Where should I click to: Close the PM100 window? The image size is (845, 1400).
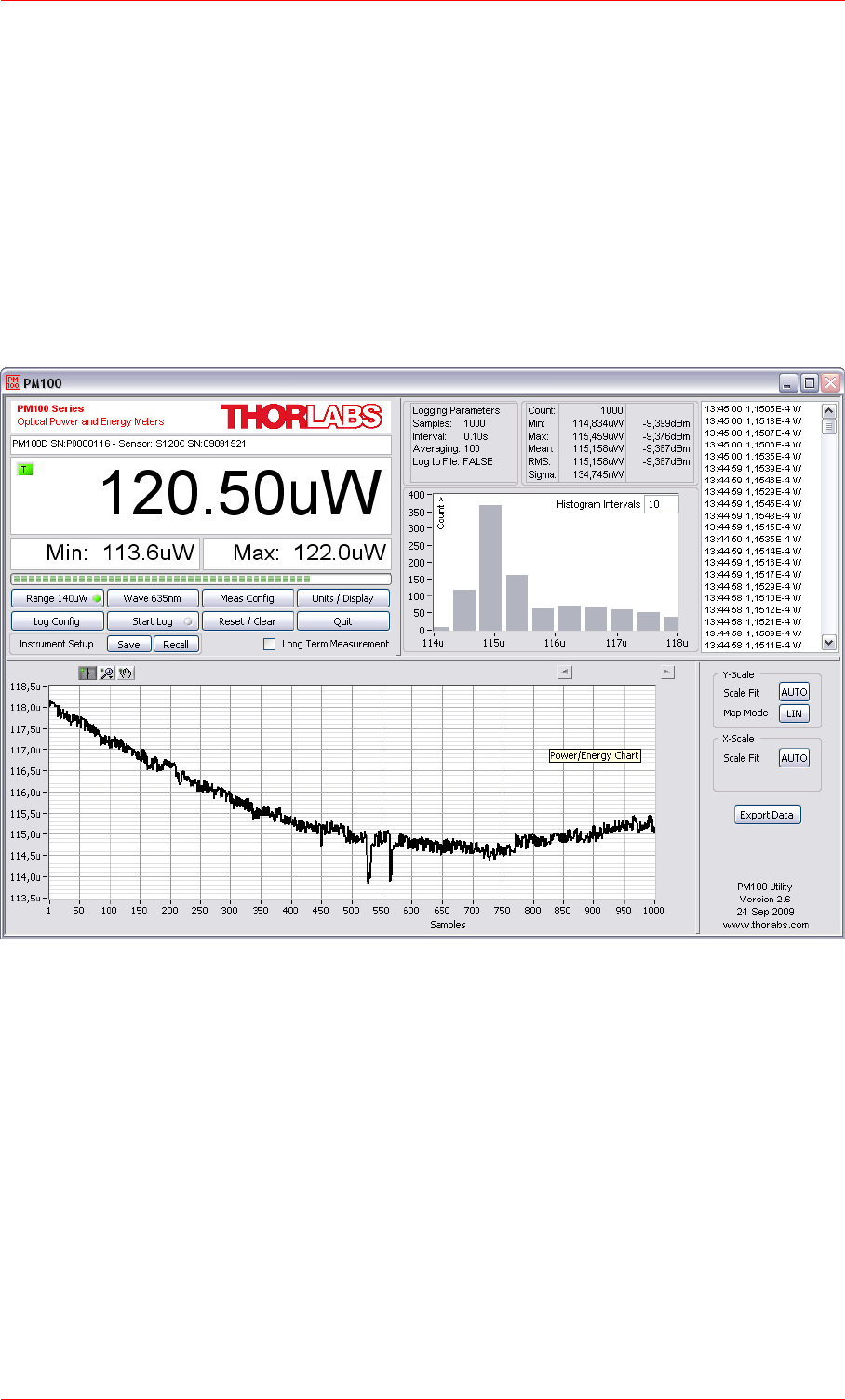pos(831,382)
